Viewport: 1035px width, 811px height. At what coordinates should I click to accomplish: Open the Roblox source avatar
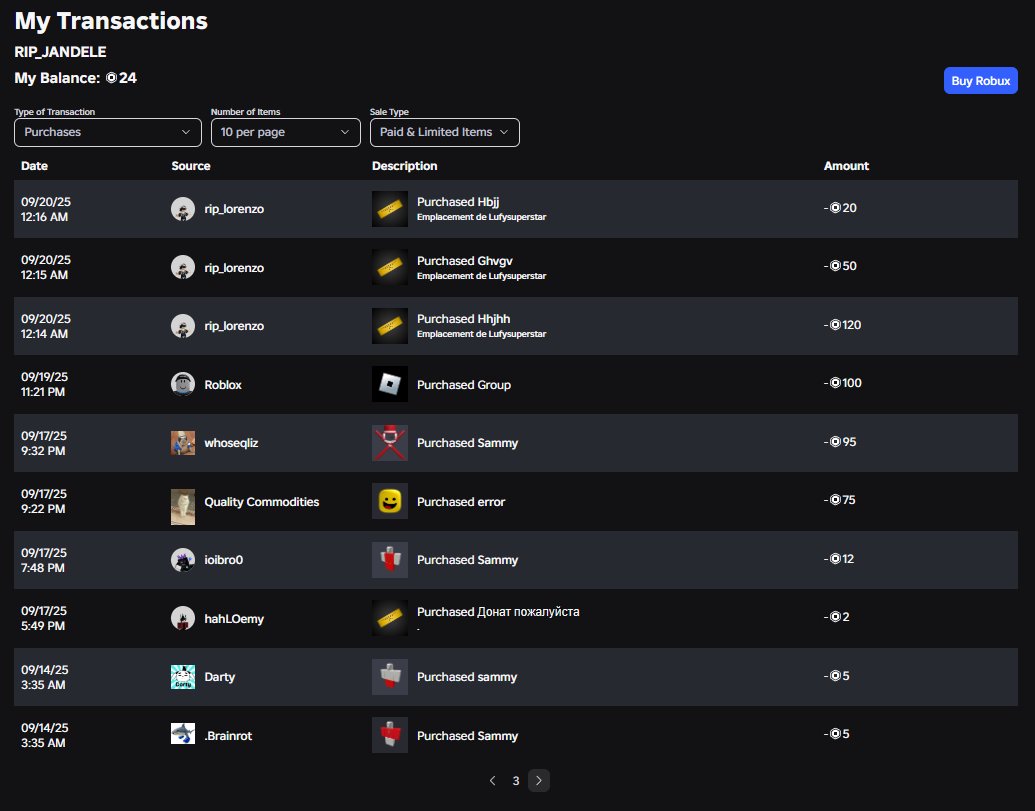(x=183, y=384)
